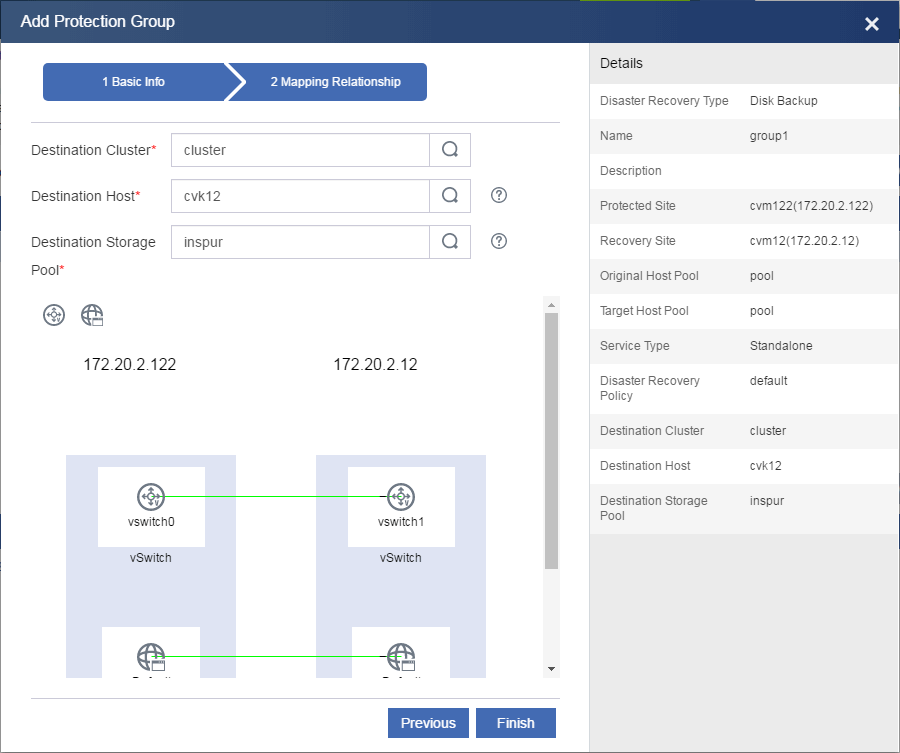Click the Finish button
The width and height of the screenshot is (900, 753).
click(515, 723)
